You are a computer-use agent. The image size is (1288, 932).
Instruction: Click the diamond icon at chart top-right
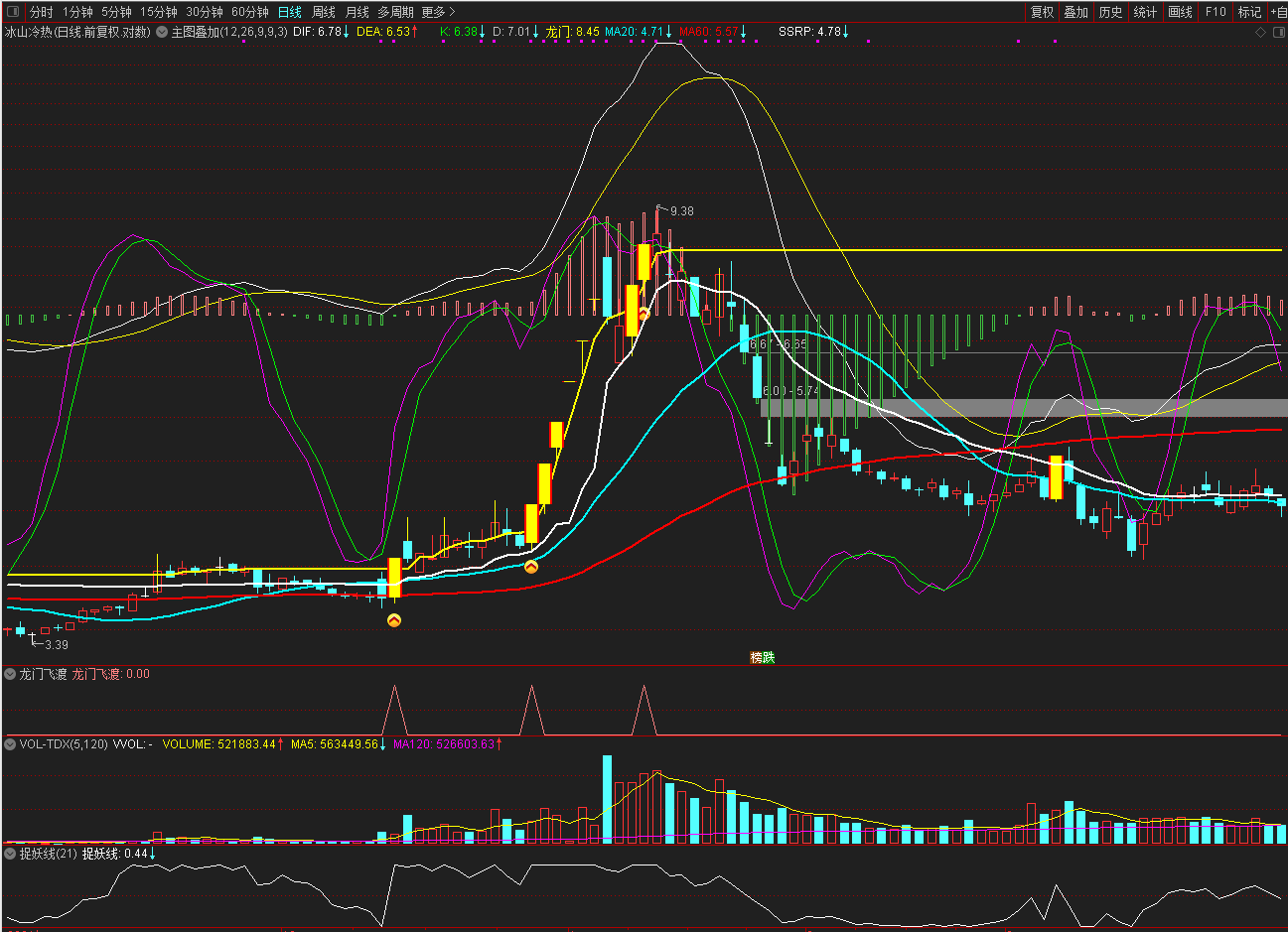tap(1260, 32)
